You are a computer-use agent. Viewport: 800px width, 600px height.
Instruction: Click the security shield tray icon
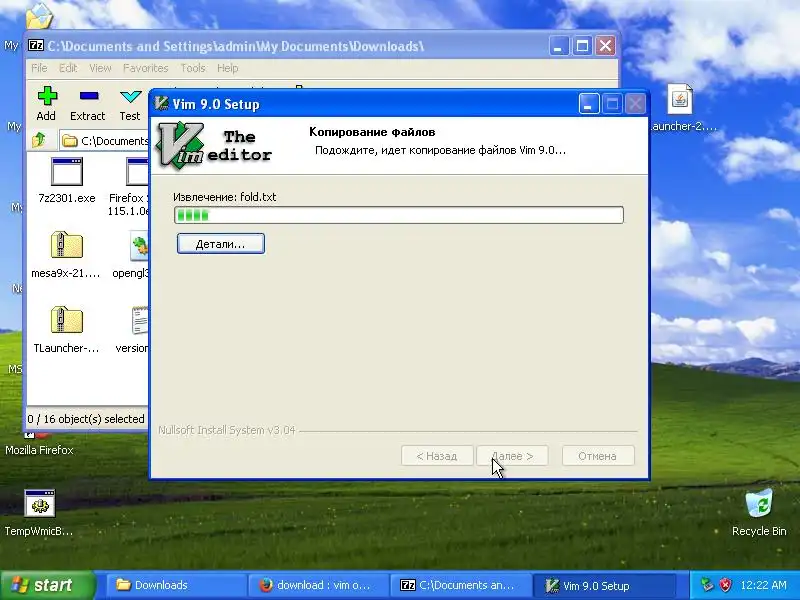pos(726,585)
